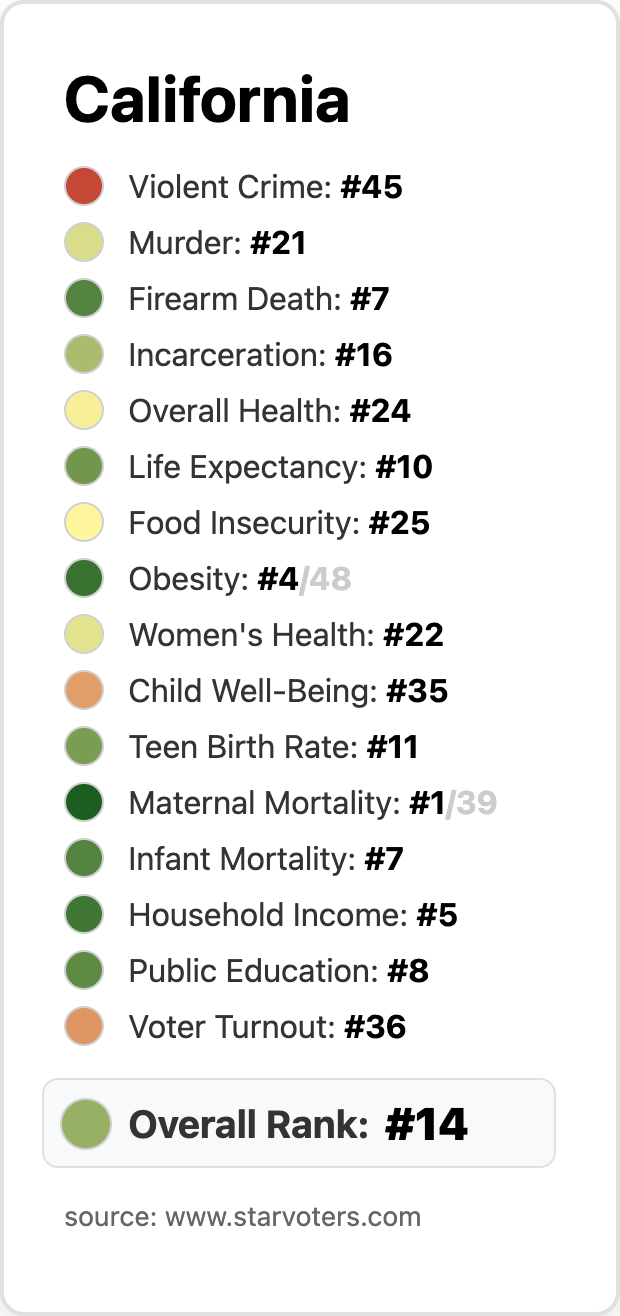Viewport: 620px width, 1316px height.
Task: Click the red Violent Crime circle
Action: coord(84,187)
